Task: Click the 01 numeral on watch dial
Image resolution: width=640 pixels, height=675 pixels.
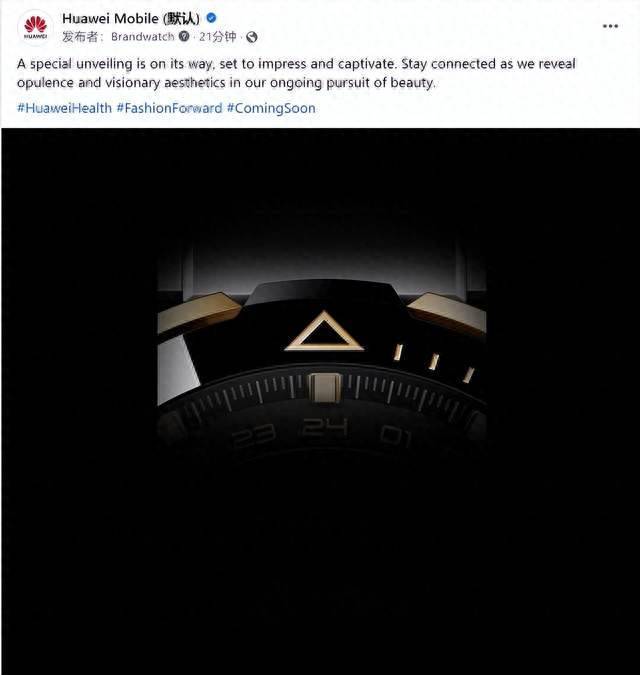Action: [396, 435]
